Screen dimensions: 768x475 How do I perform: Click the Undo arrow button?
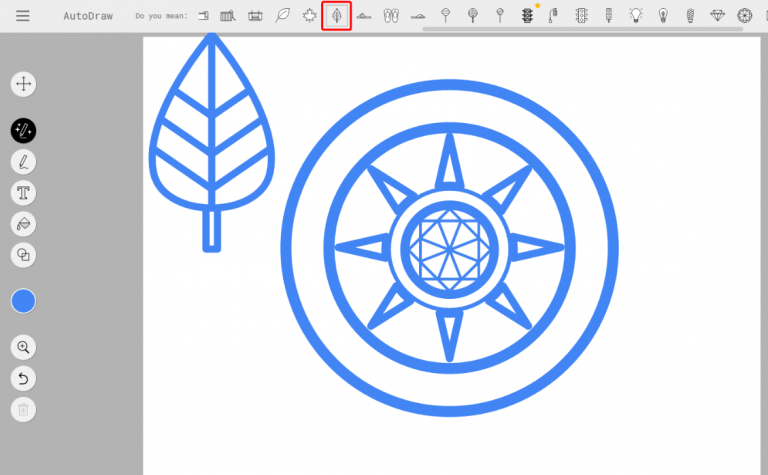point(23,378)
